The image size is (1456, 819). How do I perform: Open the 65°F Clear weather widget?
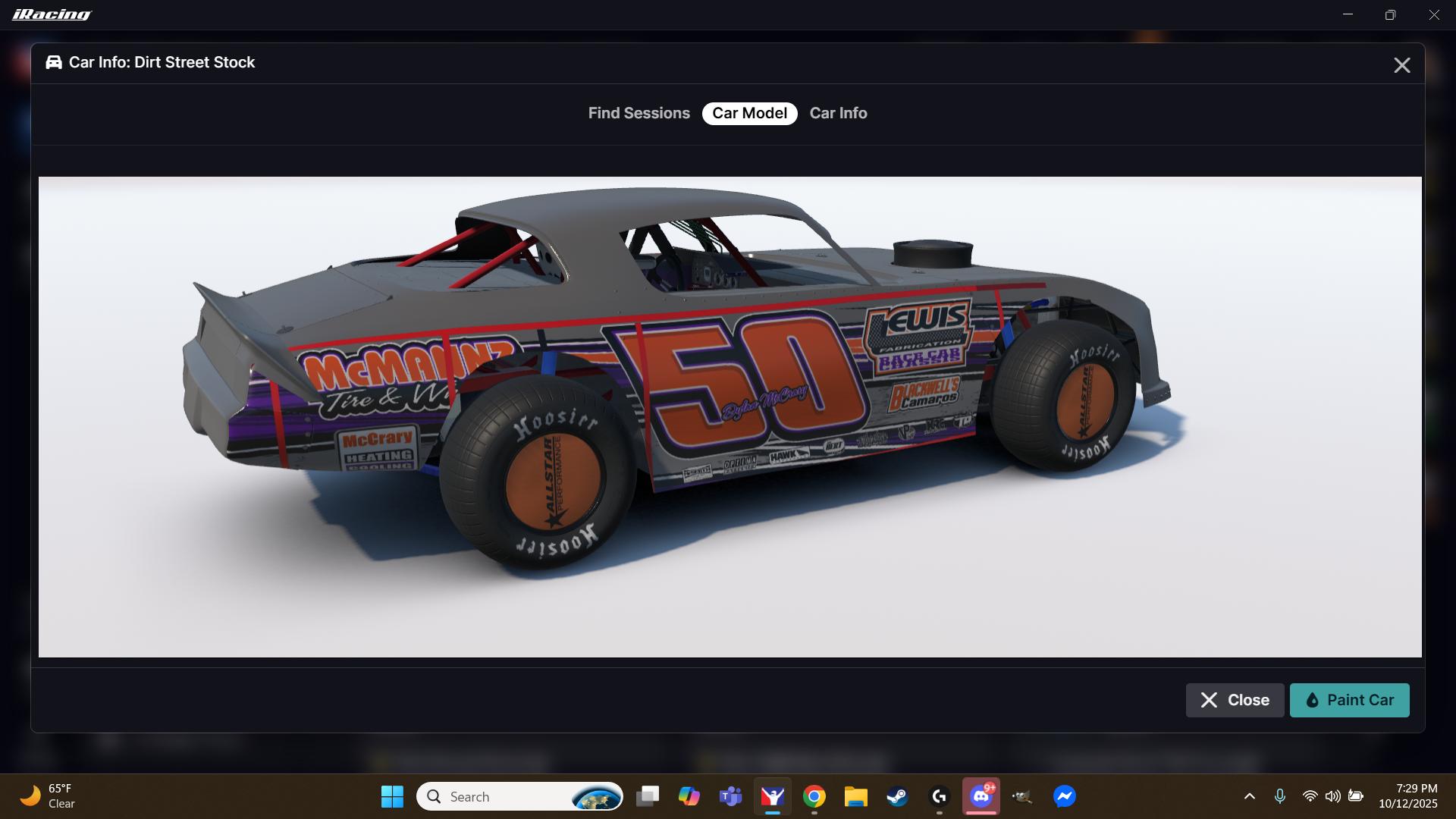tap(48, 796)
